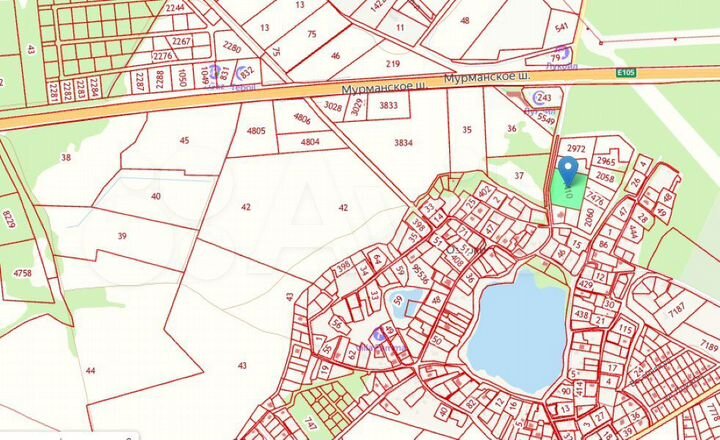Click parcel 4758 at the left edge
The image size is (720, 440).
pos(22,272)
